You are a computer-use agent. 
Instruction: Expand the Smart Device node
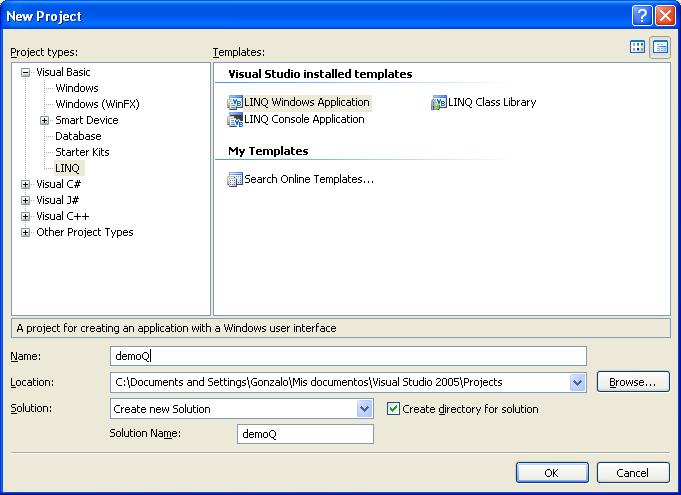[44, 120]
